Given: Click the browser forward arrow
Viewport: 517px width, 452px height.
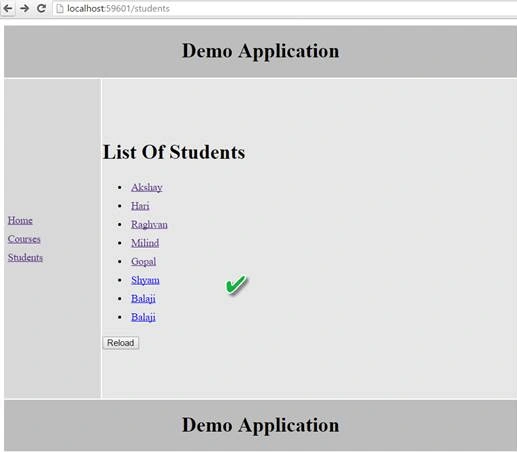Looking at the screenshot, I should pos(24,8).
